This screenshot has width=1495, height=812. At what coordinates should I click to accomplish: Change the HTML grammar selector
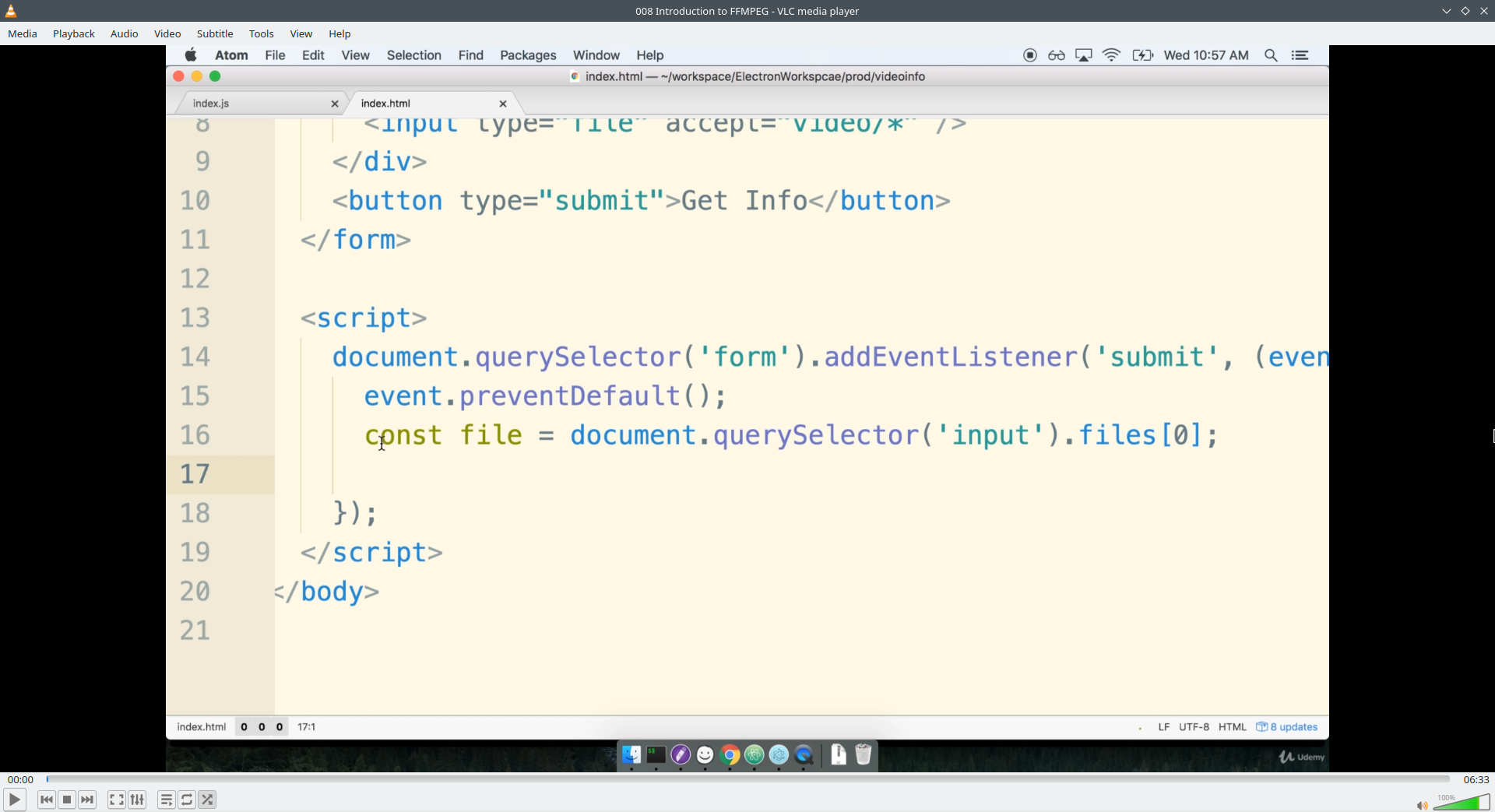(x=1233, y=727)
